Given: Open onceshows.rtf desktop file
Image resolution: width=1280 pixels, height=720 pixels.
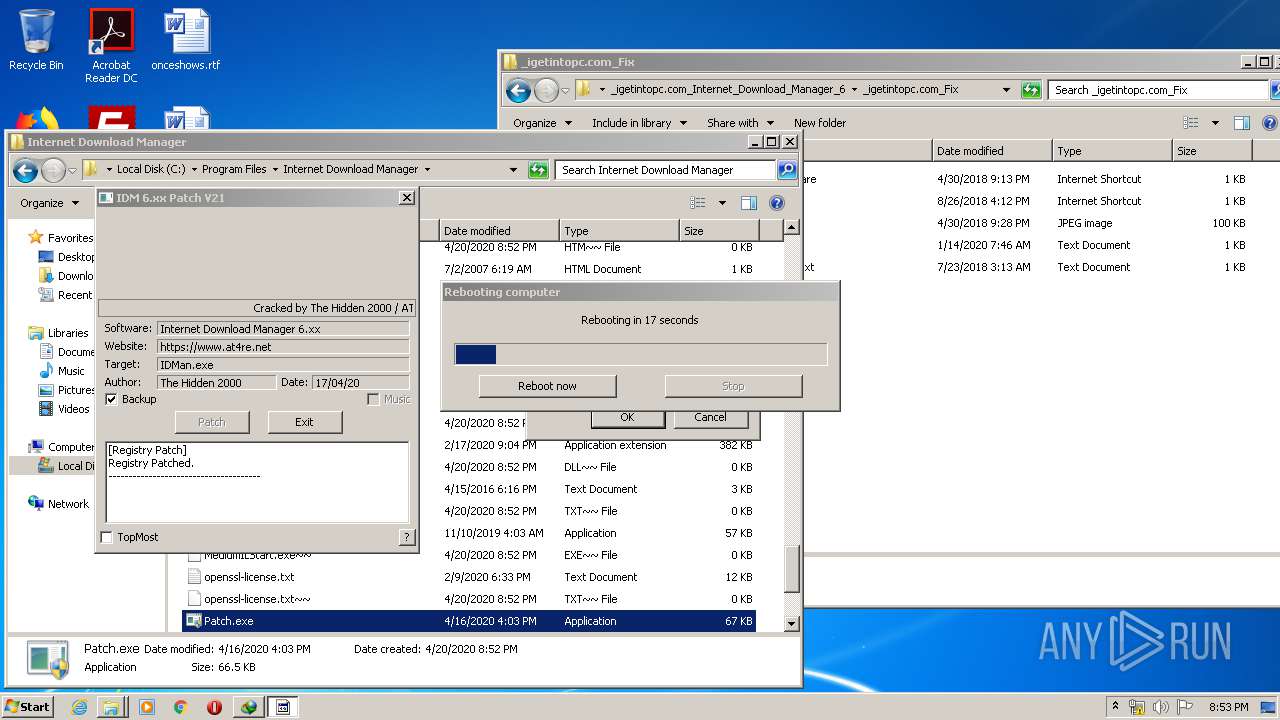Looking at the screenshot, I should click(186, 40).
